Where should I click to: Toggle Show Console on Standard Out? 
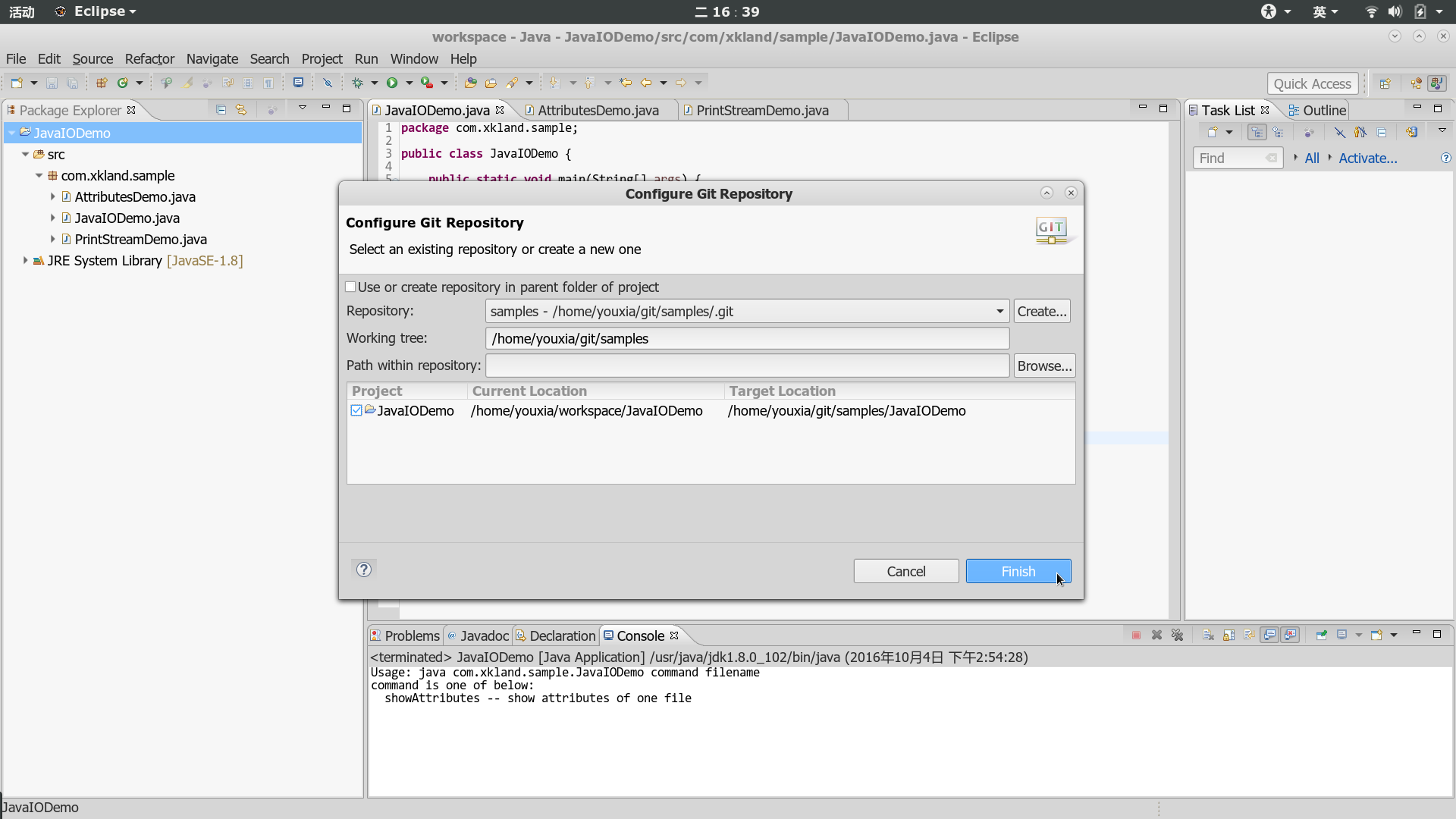pyautogui.click(x=1269, y=635)
